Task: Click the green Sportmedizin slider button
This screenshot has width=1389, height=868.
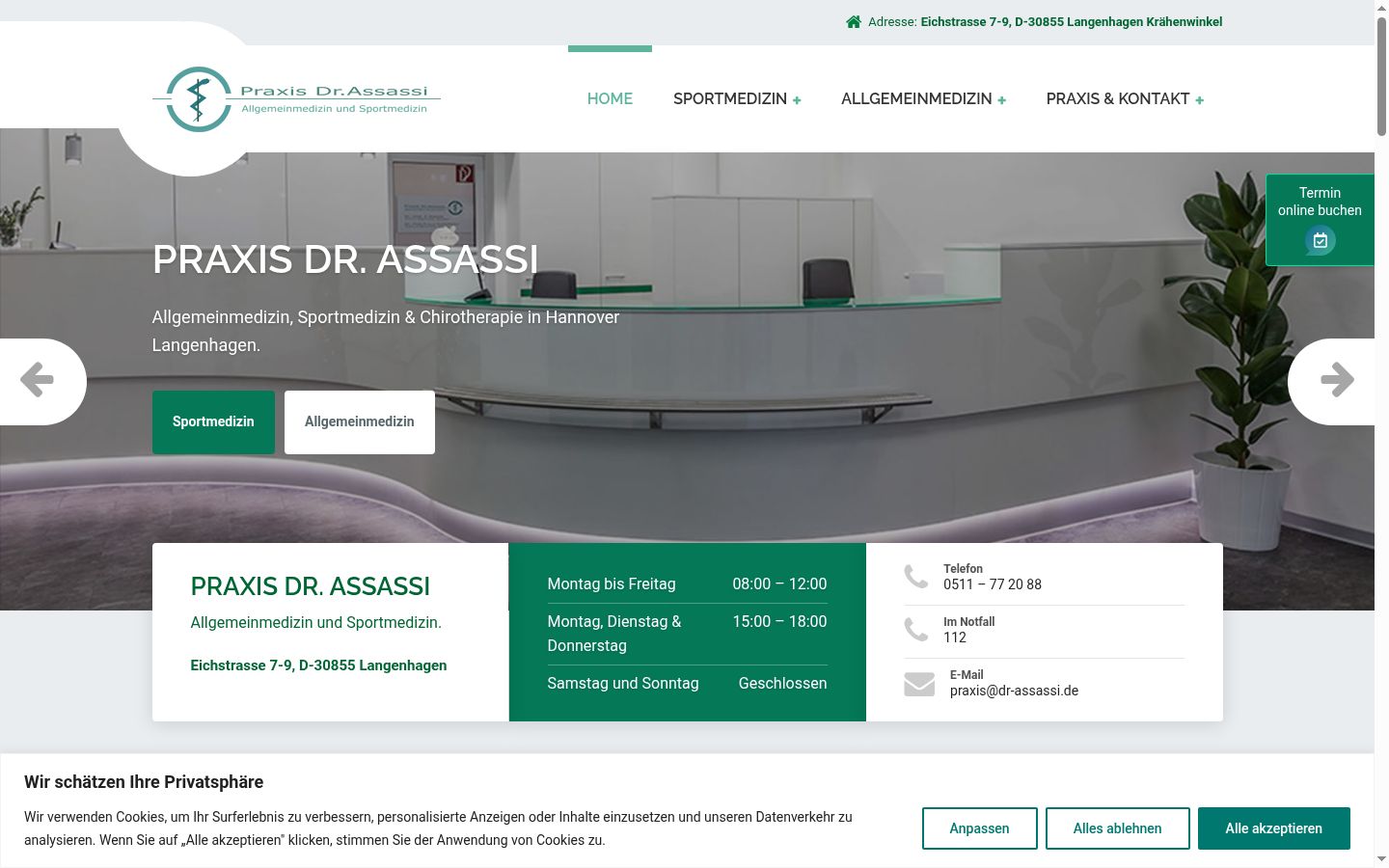Action: [x=213, y=422]
